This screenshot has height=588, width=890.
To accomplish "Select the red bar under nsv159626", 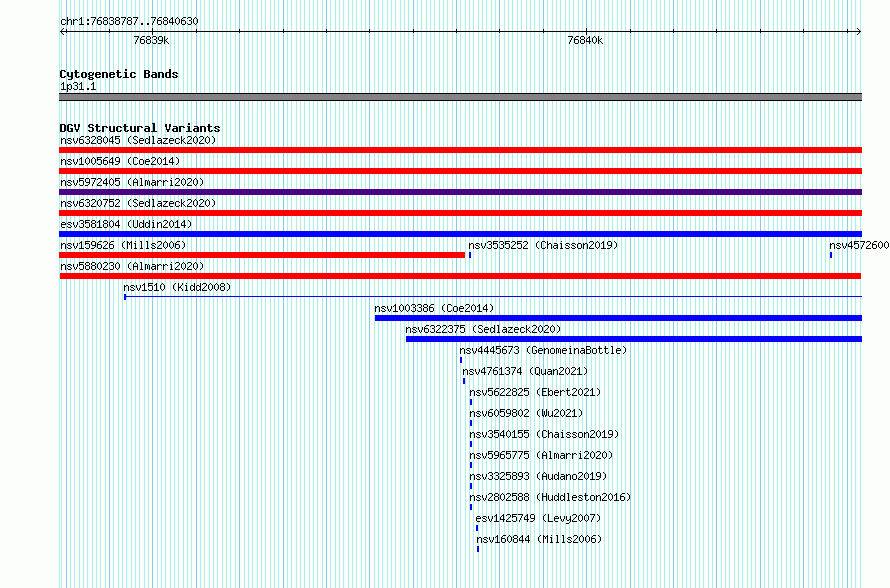I will pyautogui.click(x=262, y=255).
